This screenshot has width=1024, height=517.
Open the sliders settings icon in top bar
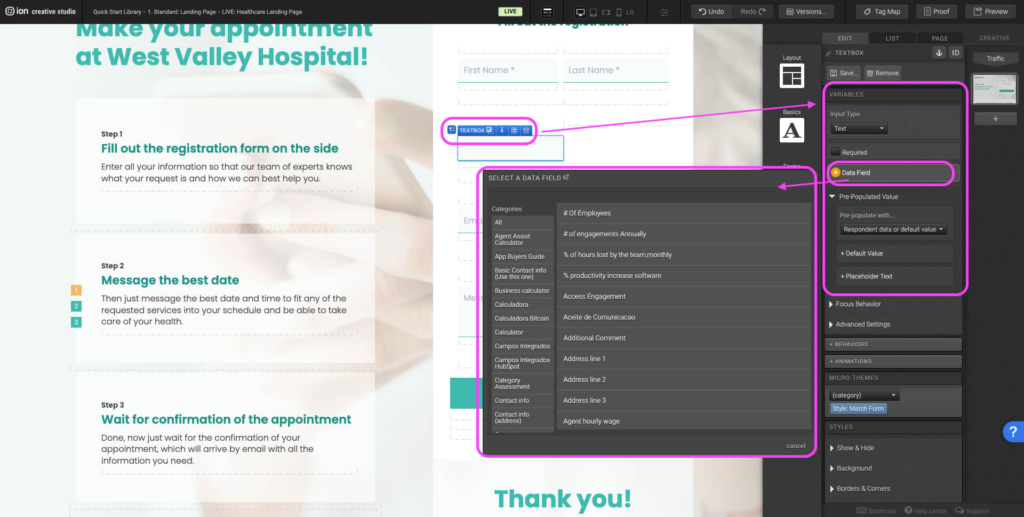(664, 12)
